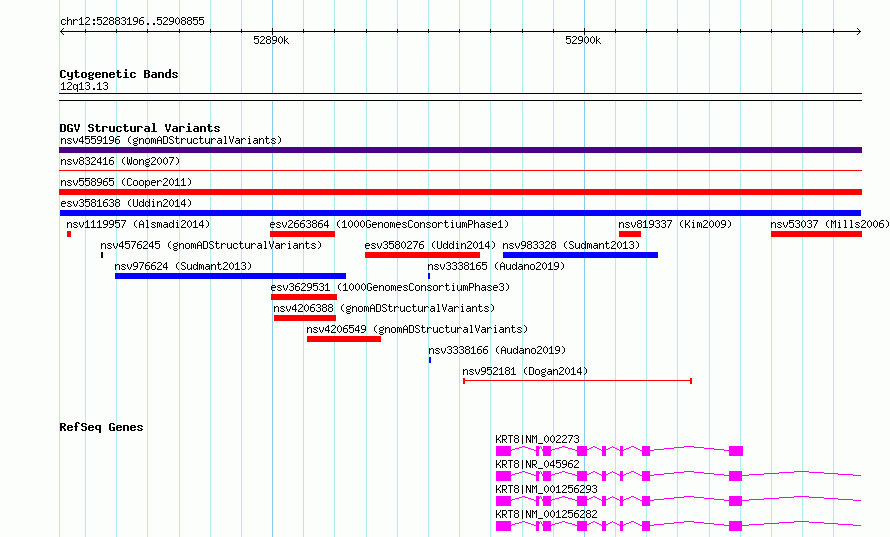Click the first exon block of KRT8|NM_001256293
Viewport: 890px width, 537px height.
coord(503,501)
